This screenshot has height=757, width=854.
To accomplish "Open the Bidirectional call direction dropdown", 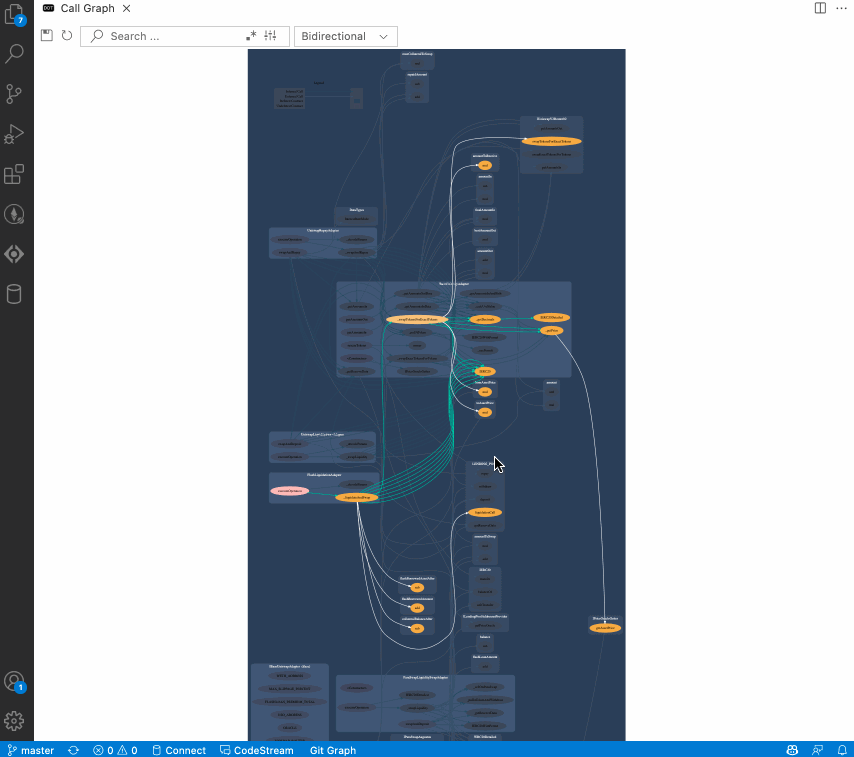I will (x=345, y=35).
